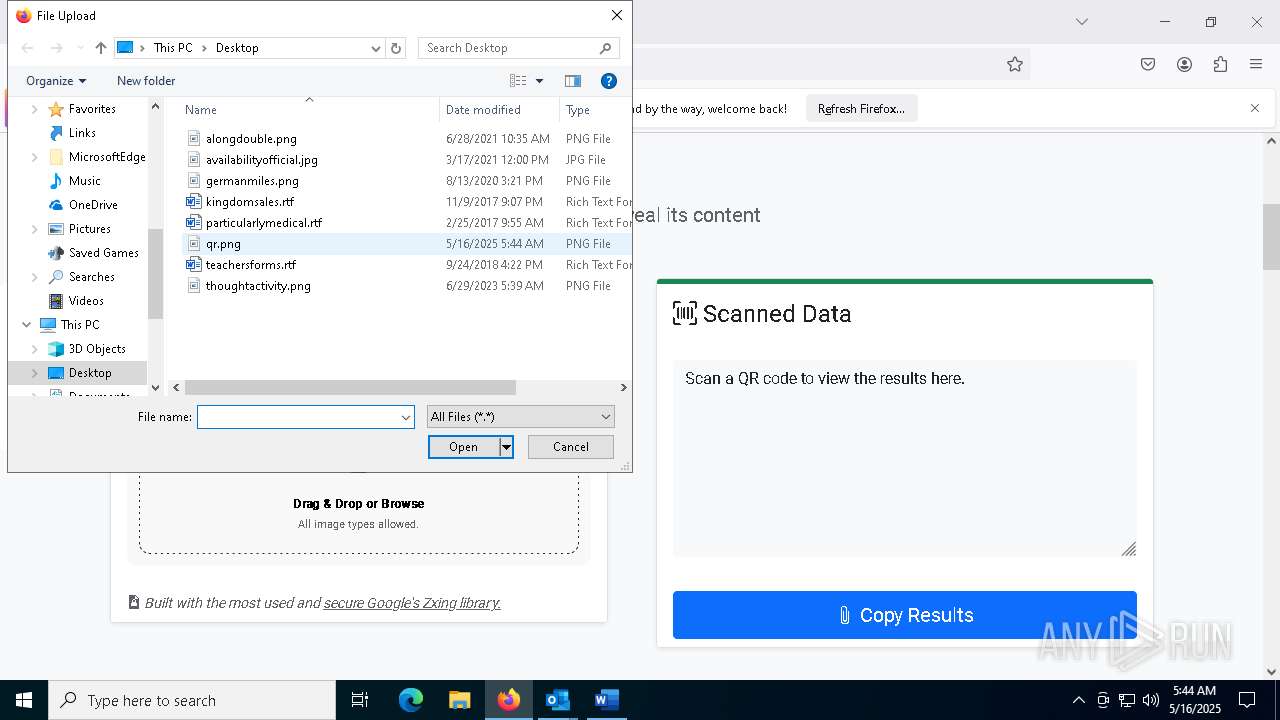Click the Cancel button
1280x720 pixels.
pyautogui.click(x=571, y=447)
